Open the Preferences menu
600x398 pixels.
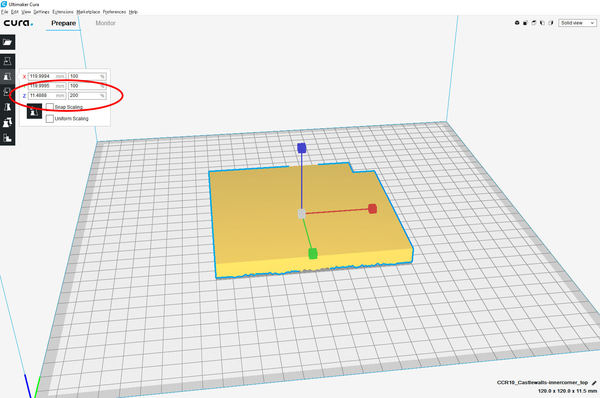pyautogui.click(x=114, y=12)
